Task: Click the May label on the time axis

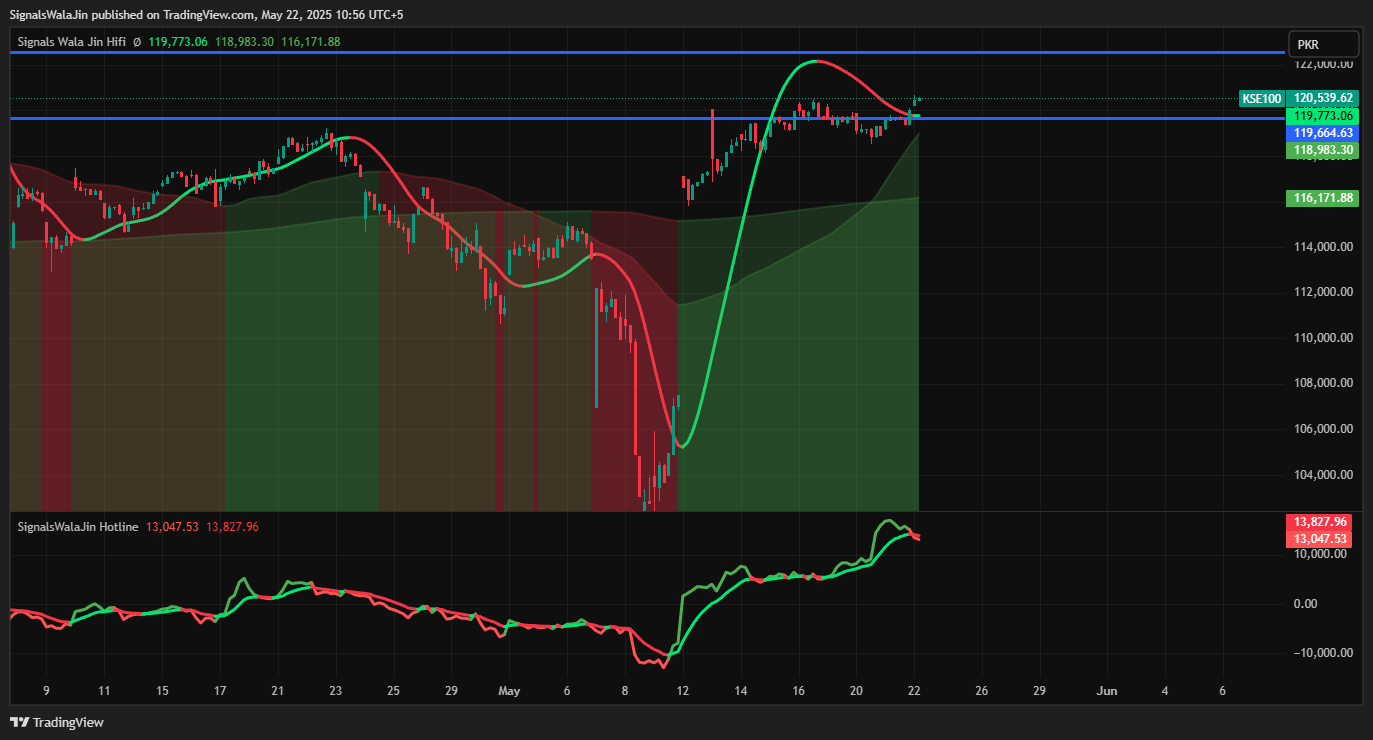Action: pyautogui.click(x=510, y=691)
